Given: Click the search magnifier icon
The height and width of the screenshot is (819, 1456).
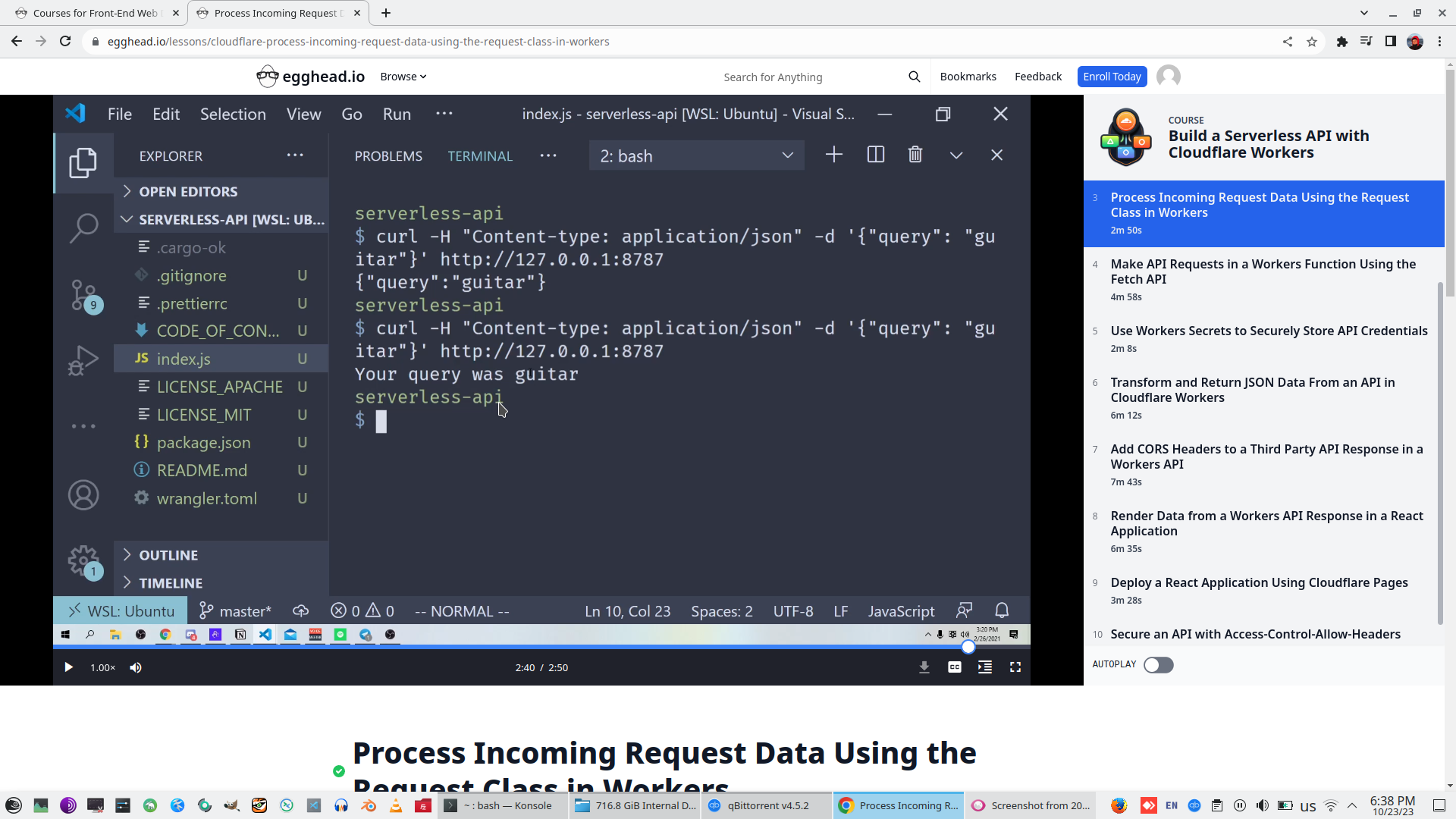Looking at the screenshot, I should [x=914, y=77].
